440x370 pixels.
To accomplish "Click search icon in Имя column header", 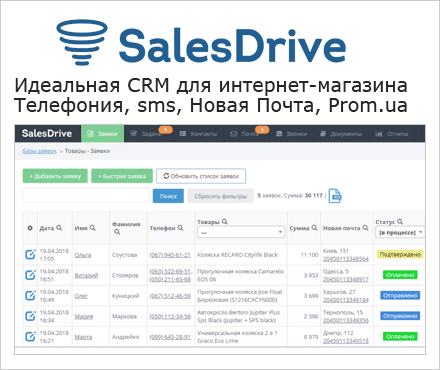I will pos(93,228).
